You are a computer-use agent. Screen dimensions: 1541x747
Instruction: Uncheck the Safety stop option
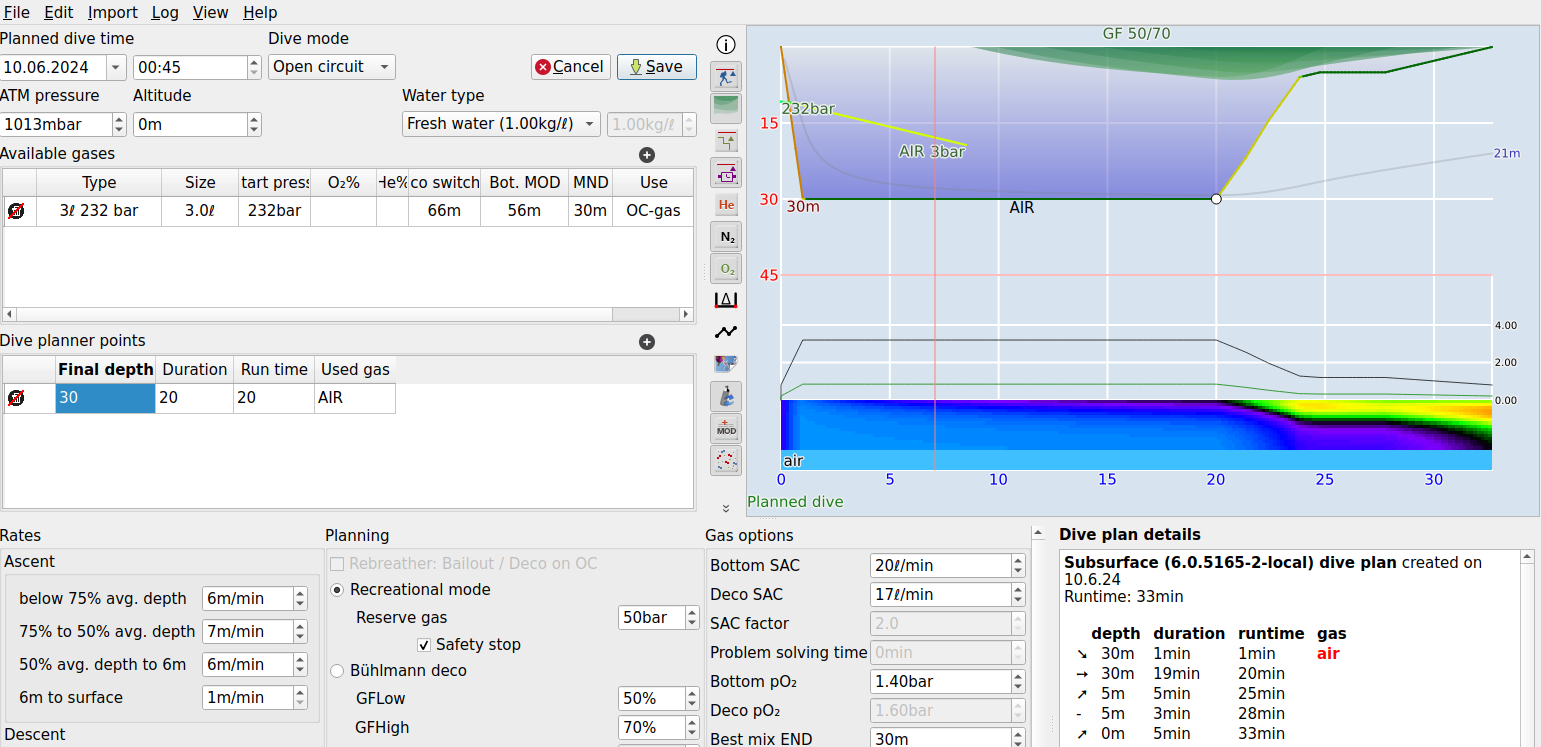(x=425, y=644)
